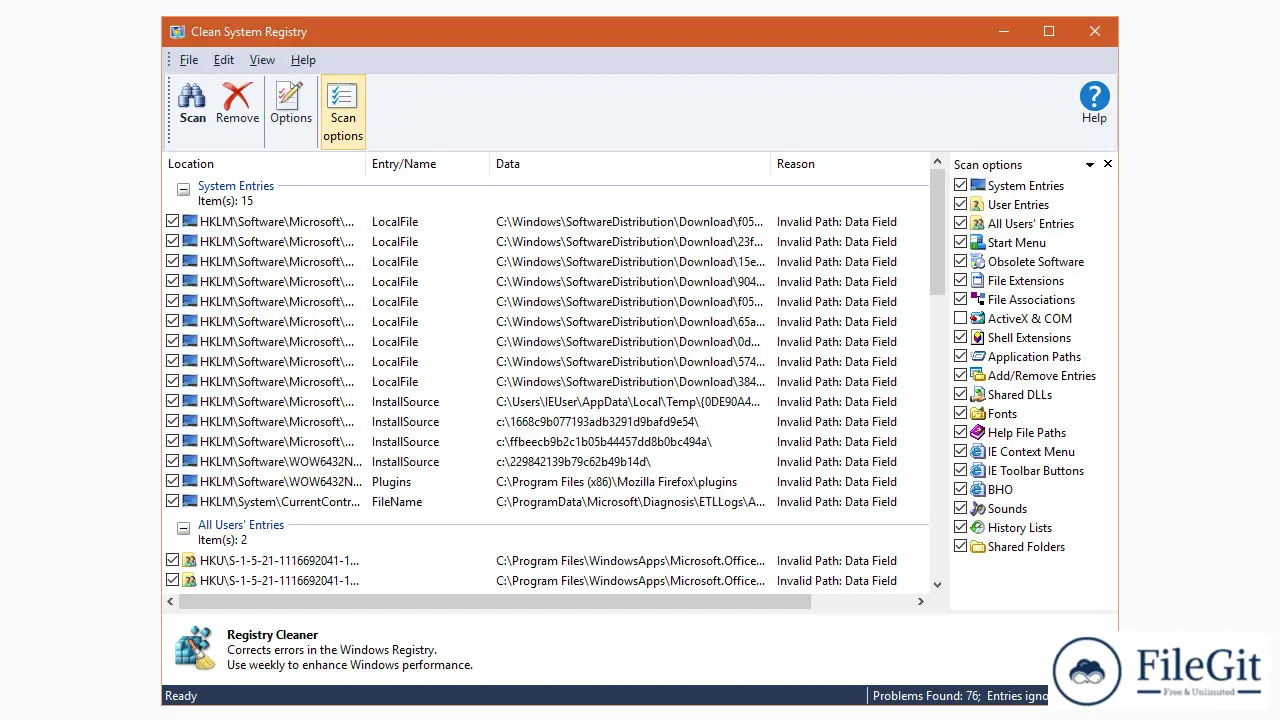Viewport: 1280px width, 720px height.
Task: Click the IE Context Menu icon
Action: [978, 451]
